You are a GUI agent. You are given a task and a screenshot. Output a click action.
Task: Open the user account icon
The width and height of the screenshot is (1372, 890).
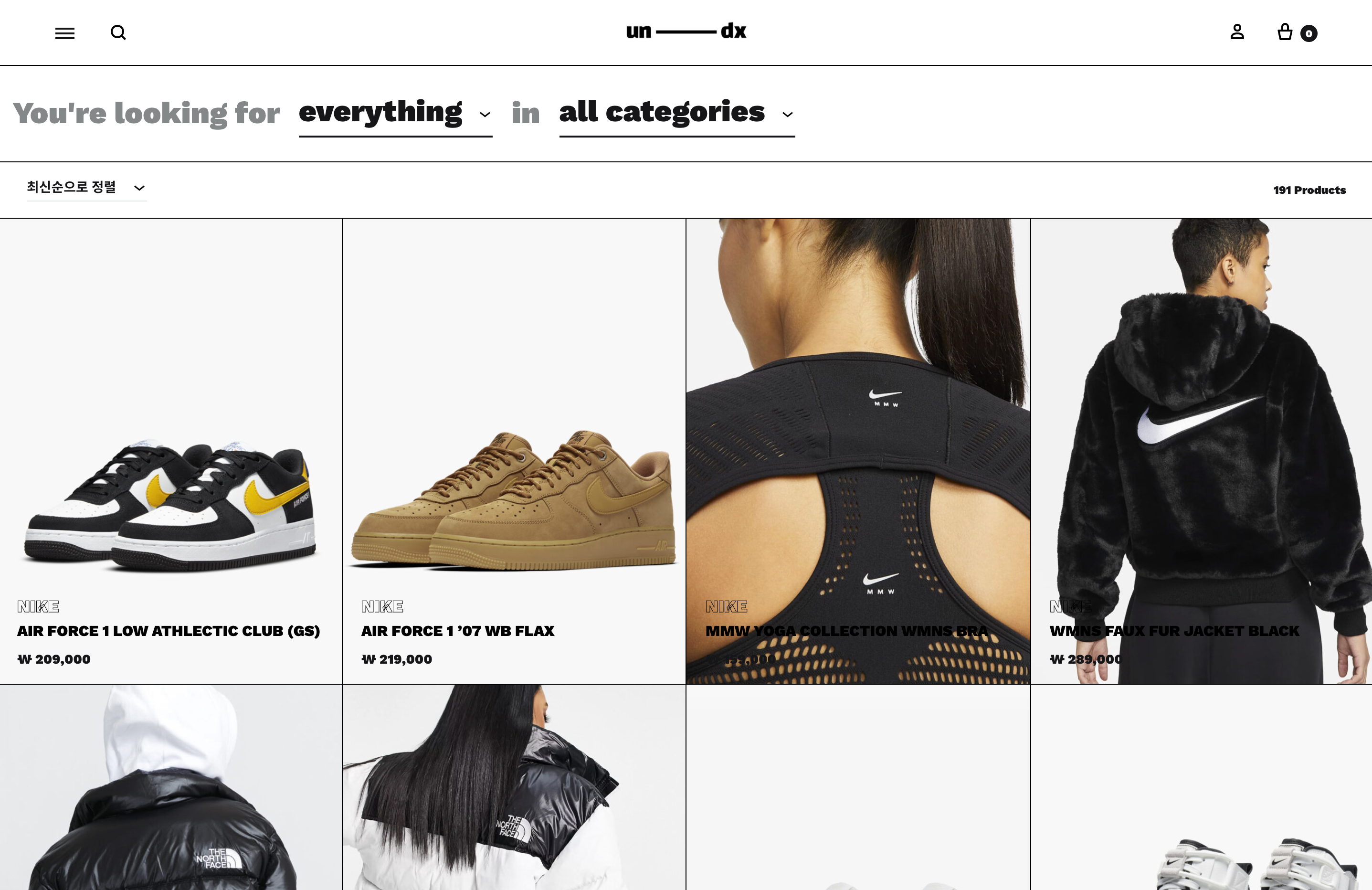coord(1237,32)
